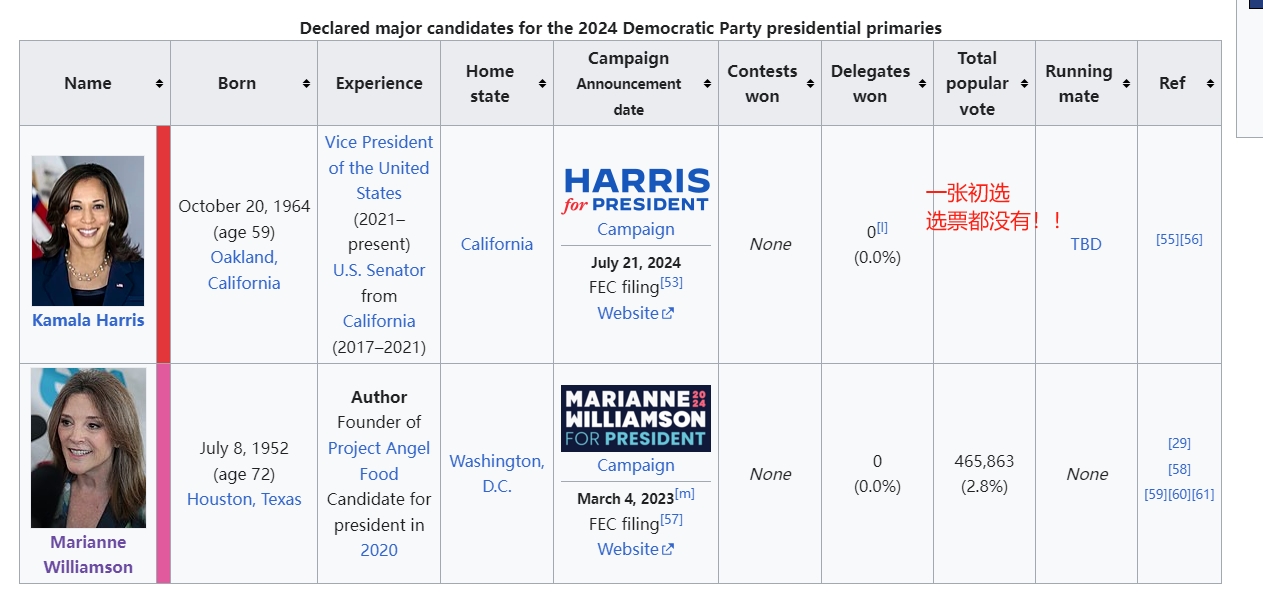Sort table by Name column arrows
This screenshot has width=1263, height=604.
pos(159,84)
